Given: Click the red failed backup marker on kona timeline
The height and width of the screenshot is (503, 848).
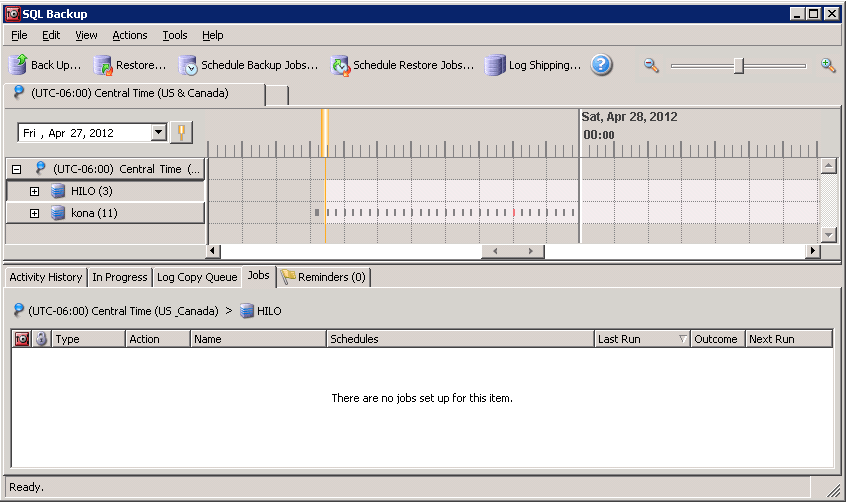Looking at the screenshot, I should click(x=513, y=213).
